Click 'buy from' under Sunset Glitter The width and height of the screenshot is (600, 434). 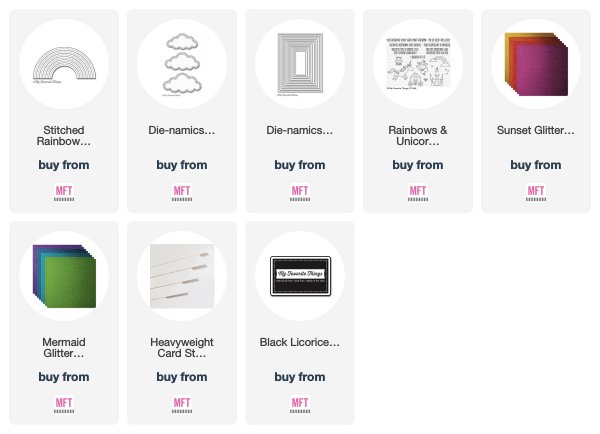536,165
